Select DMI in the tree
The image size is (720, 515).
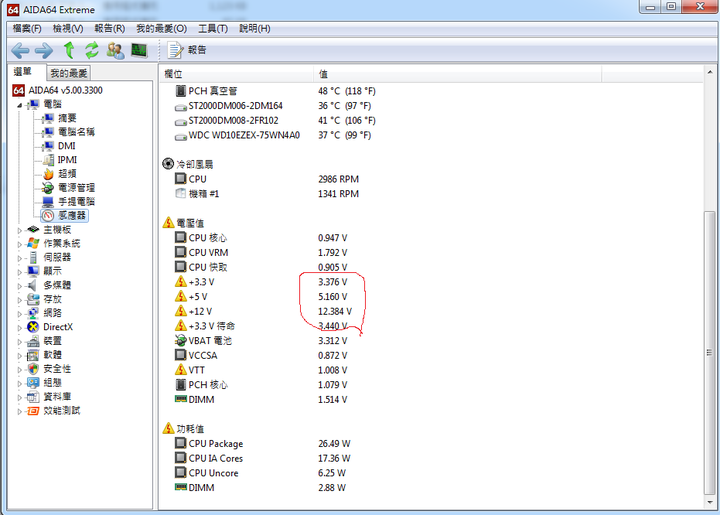pos(67,146)
